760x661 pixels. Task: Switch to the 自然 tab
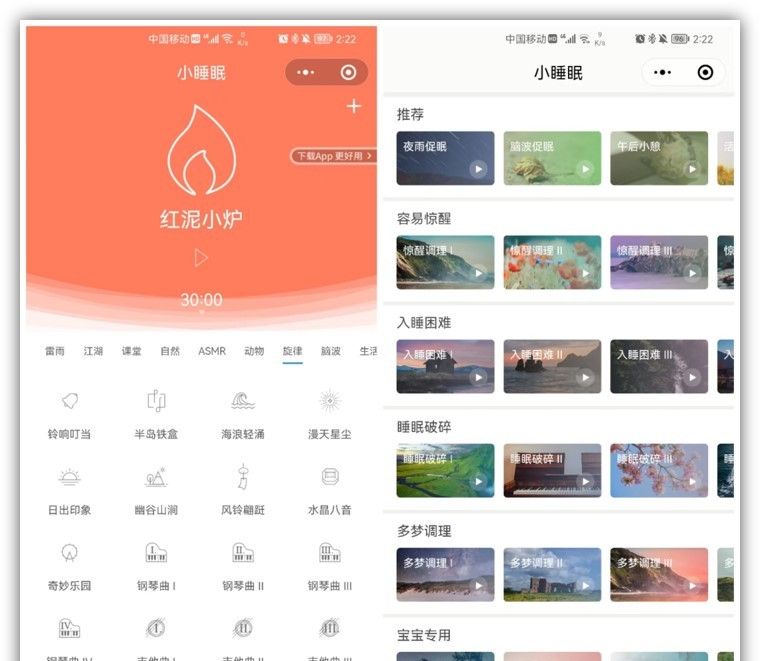170,351
